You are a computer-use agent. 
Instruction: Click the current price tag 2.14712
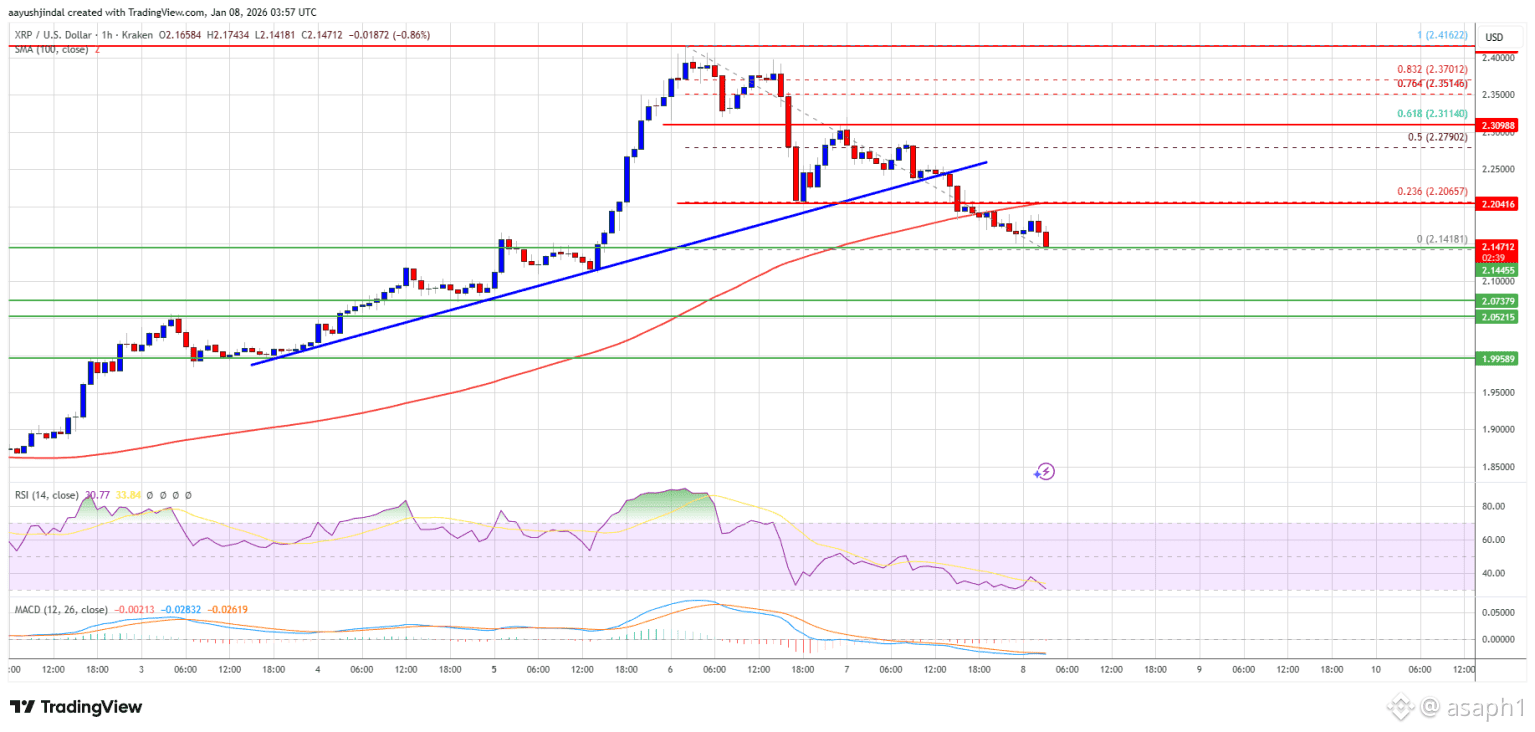point(1499,246)
